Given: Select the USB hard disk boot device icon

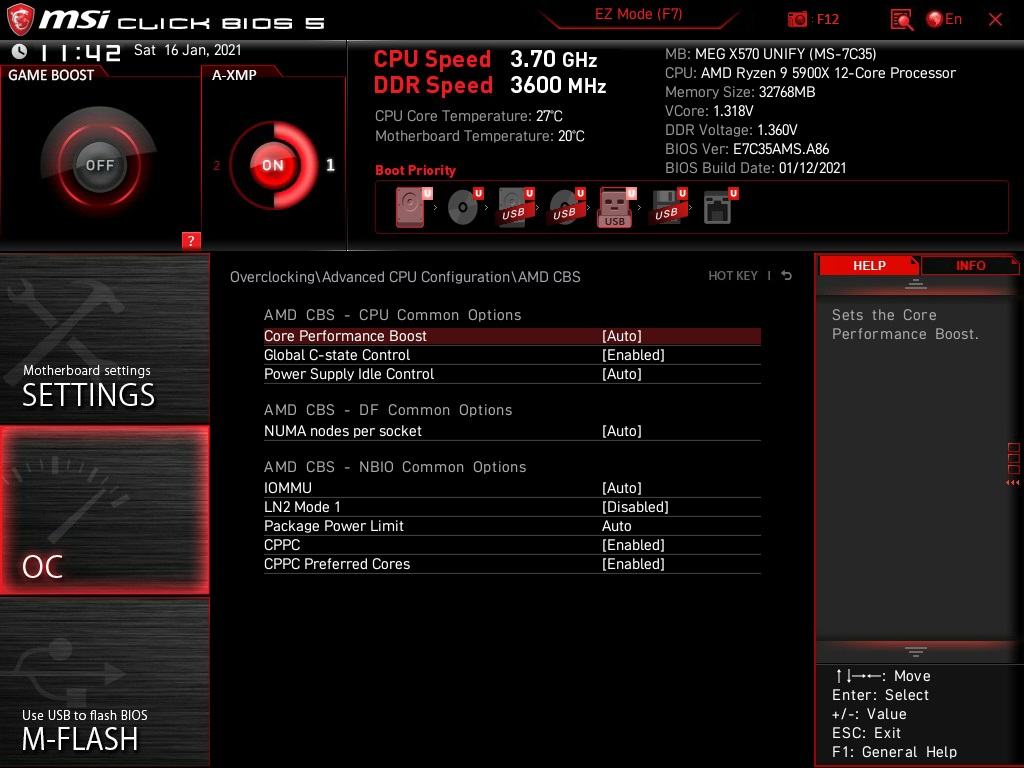Looking at the screenshot, I should pyautogui.click(x=516, y=207).
